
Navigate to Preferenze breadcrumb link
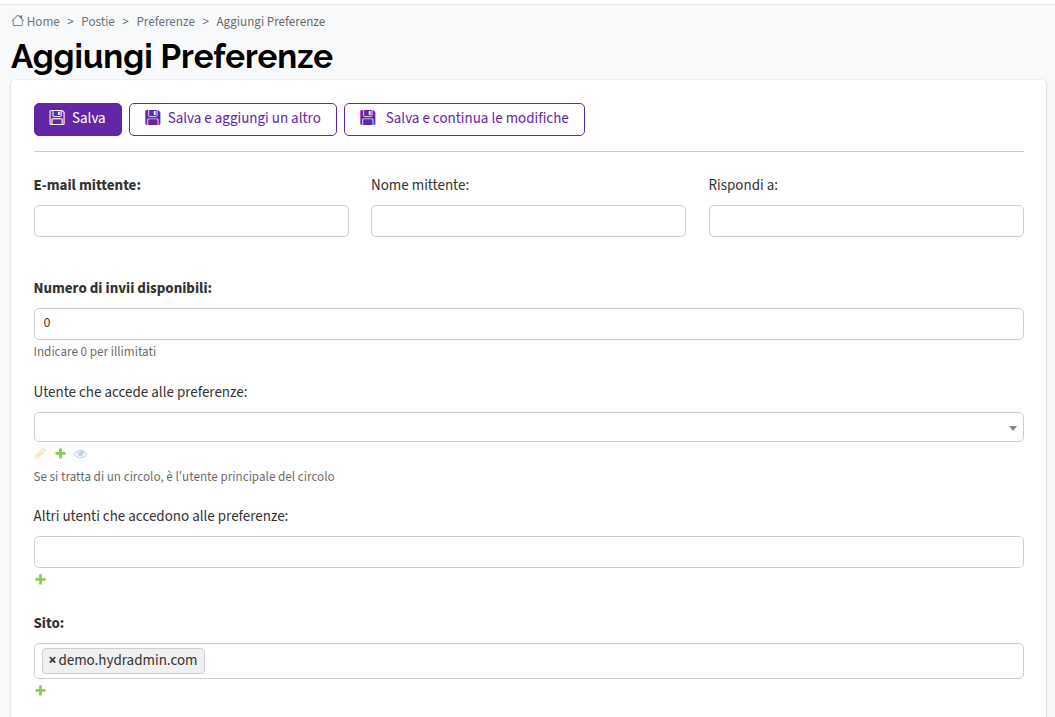click(166, 22)
